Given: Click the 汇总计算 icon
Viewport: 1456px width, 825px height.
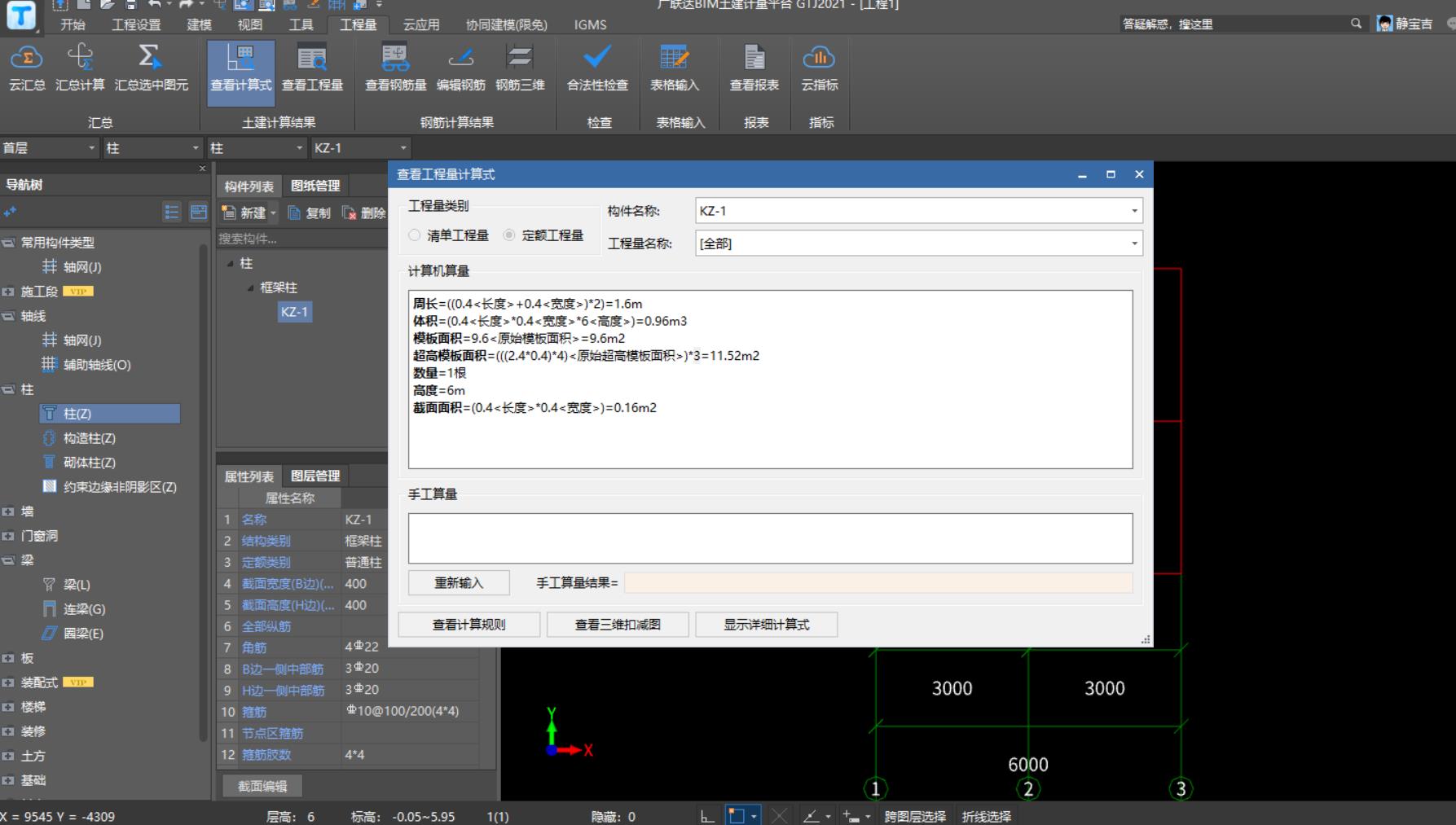Looking at the screenshot, I should point(80,68).
